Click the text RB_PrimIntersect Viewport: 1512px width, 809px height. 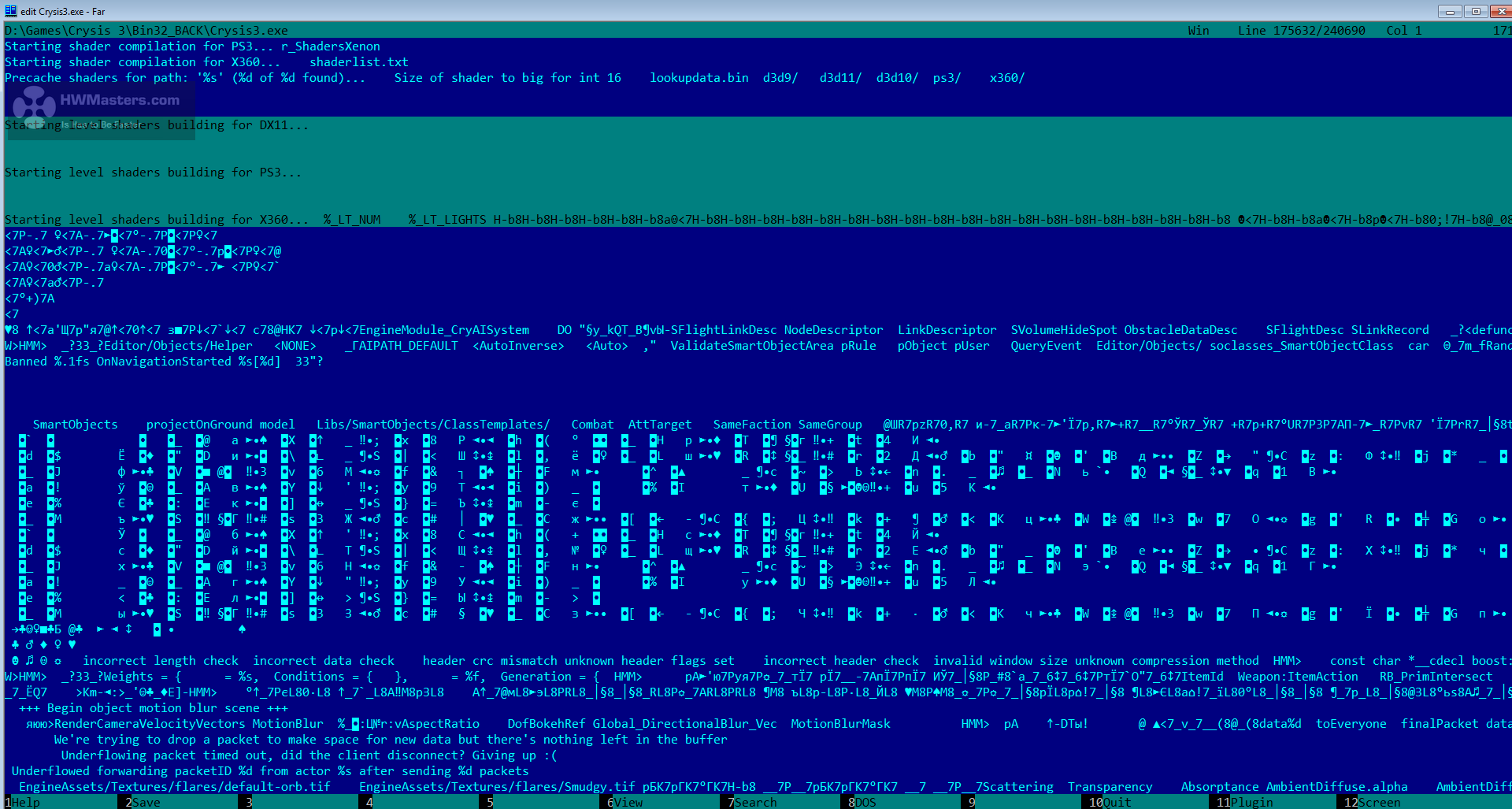tap(1436, 677)
